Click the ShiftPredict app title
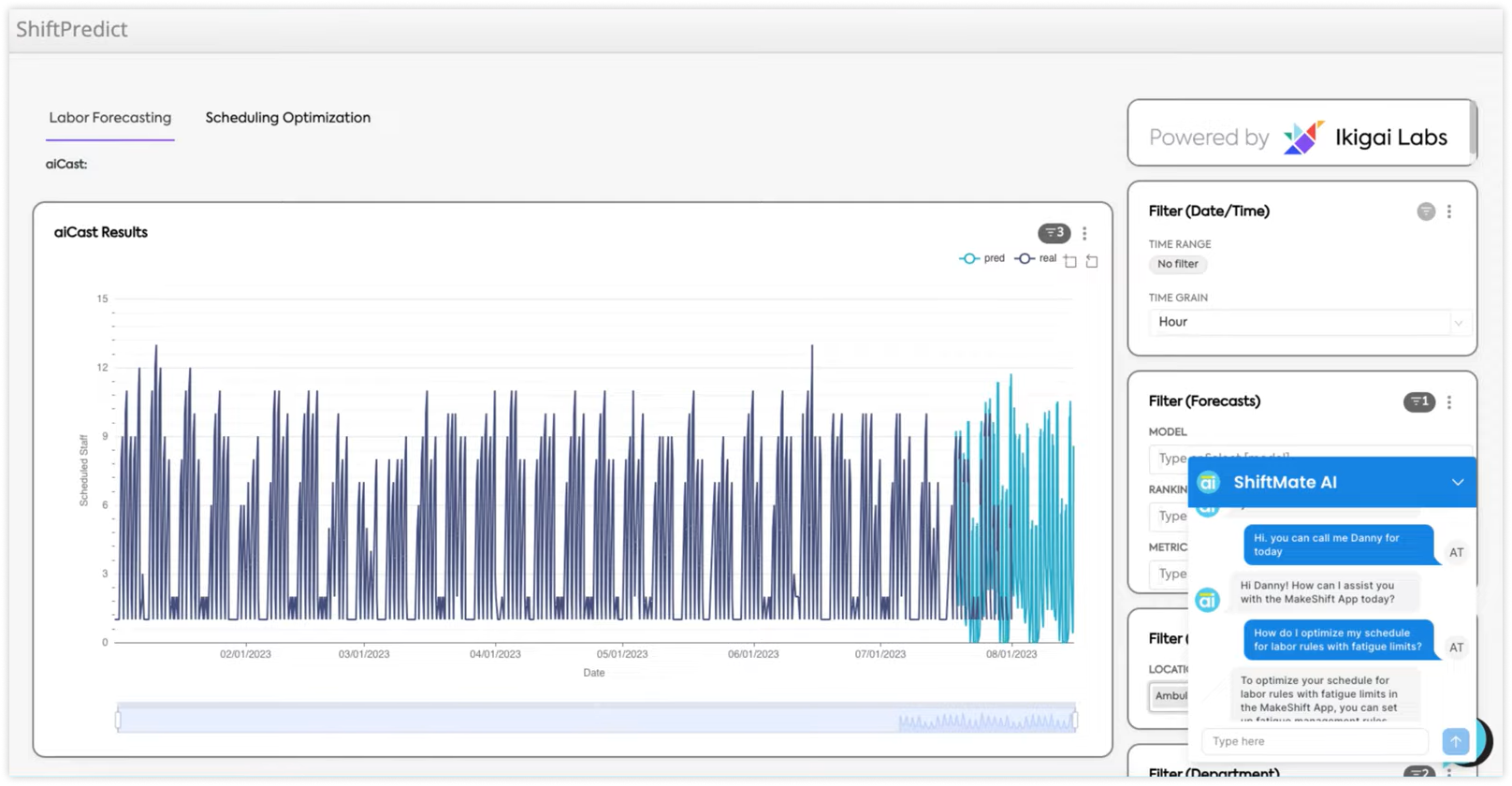This screenshot has width=1512, height=786. point(72,29)
